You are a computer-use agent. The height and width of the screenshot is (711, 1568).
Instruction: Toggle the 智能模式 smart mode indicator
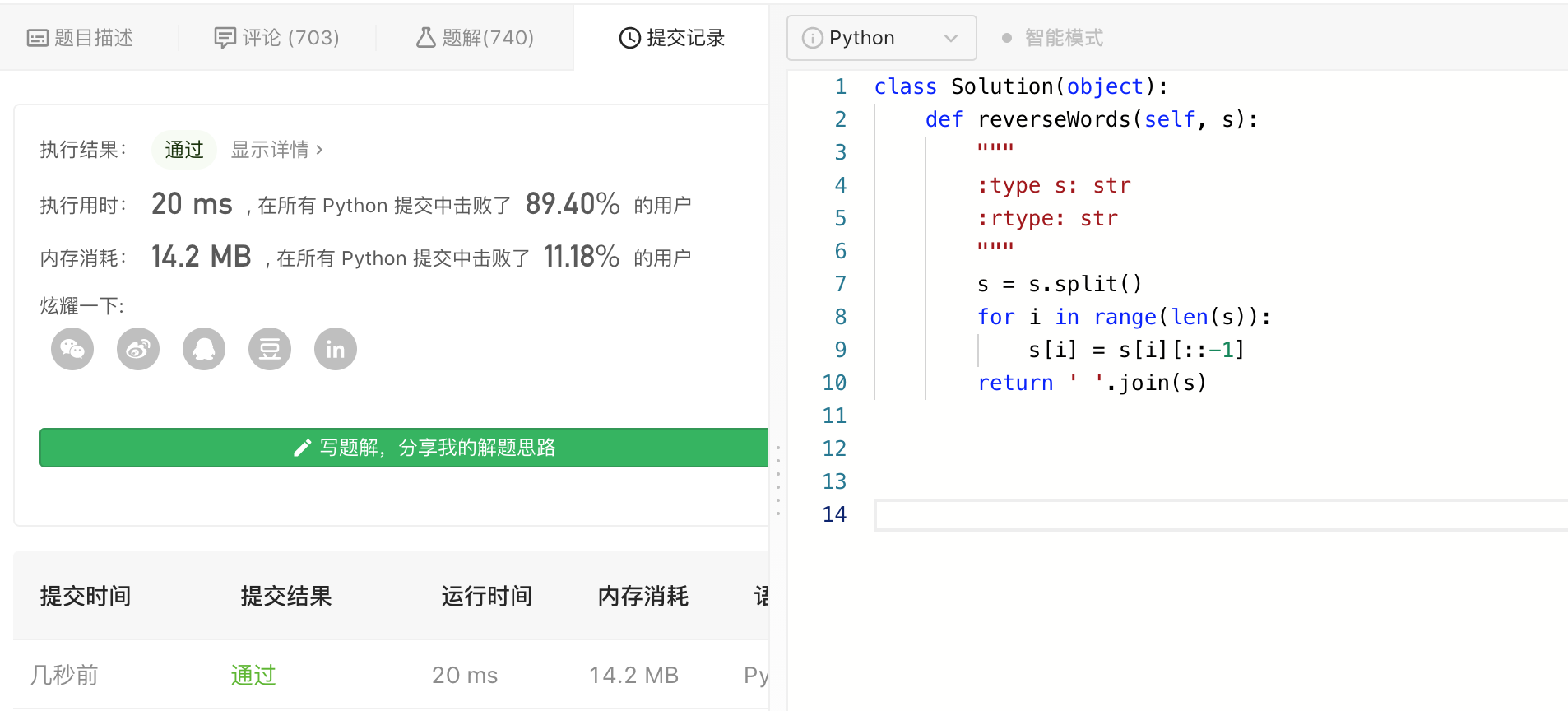pos(1052,38)
